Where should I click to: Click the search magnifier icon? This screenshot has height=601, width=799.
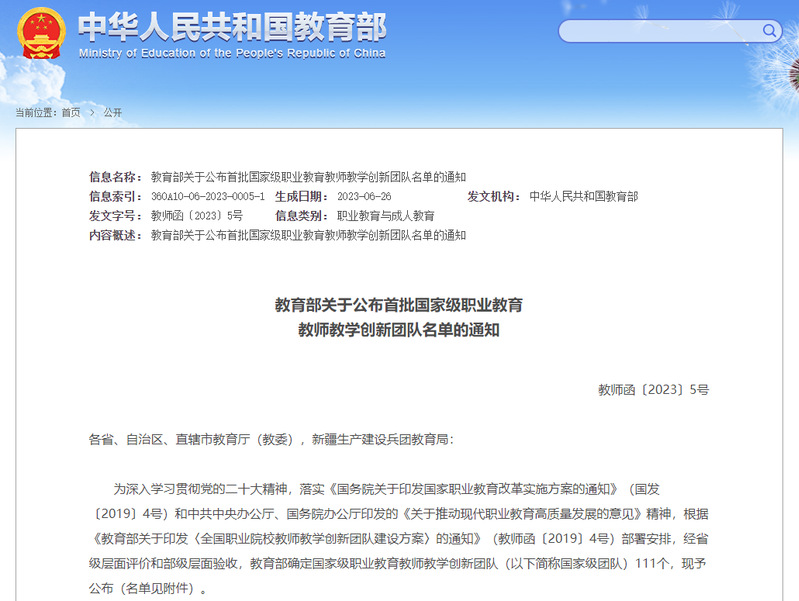pyautogui.click(x=769, y=31)
